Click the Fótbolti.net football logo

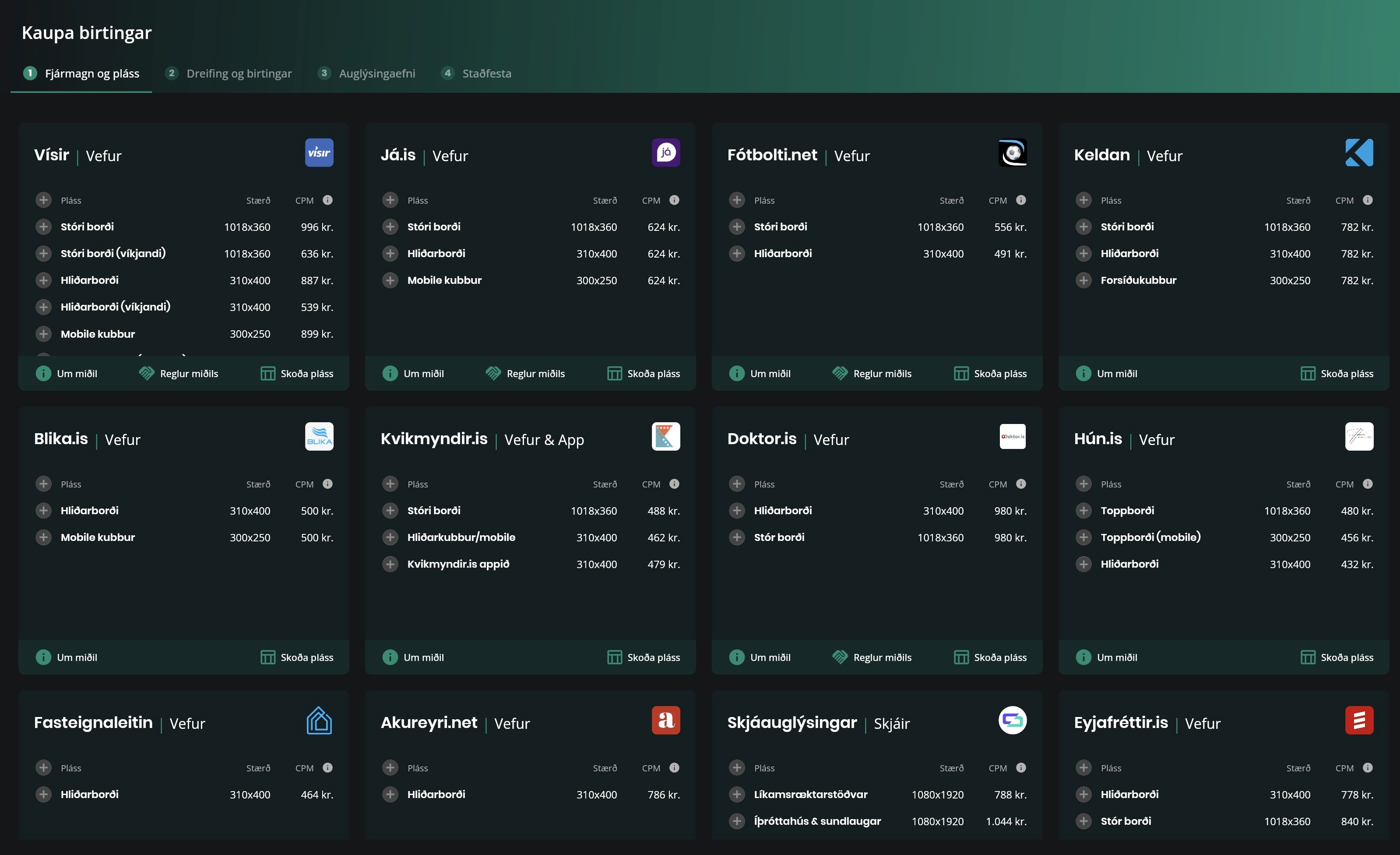(1013, 152)
